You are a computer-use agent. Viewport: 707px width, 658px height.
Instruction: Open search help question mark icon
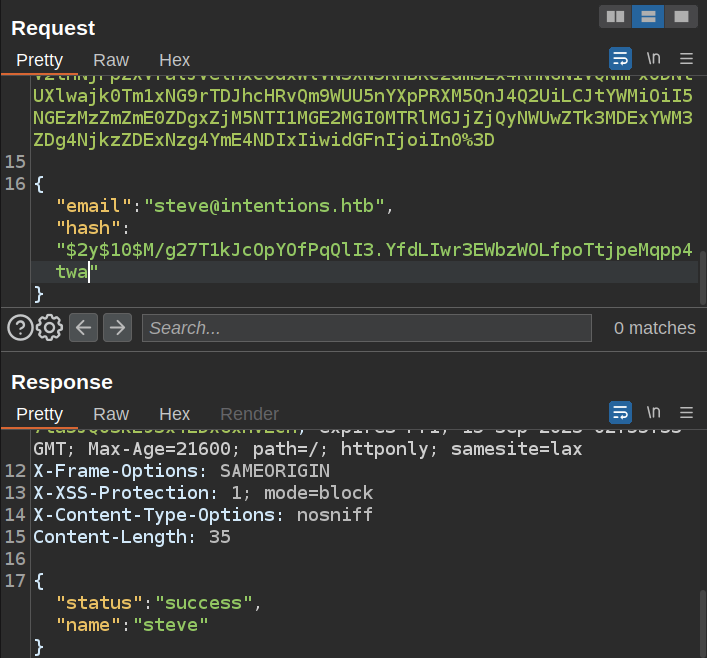coord(19,327)
